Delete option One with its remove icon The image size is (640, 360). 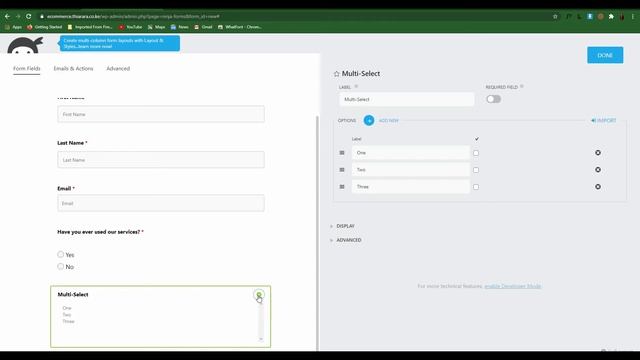click(598, 153)
